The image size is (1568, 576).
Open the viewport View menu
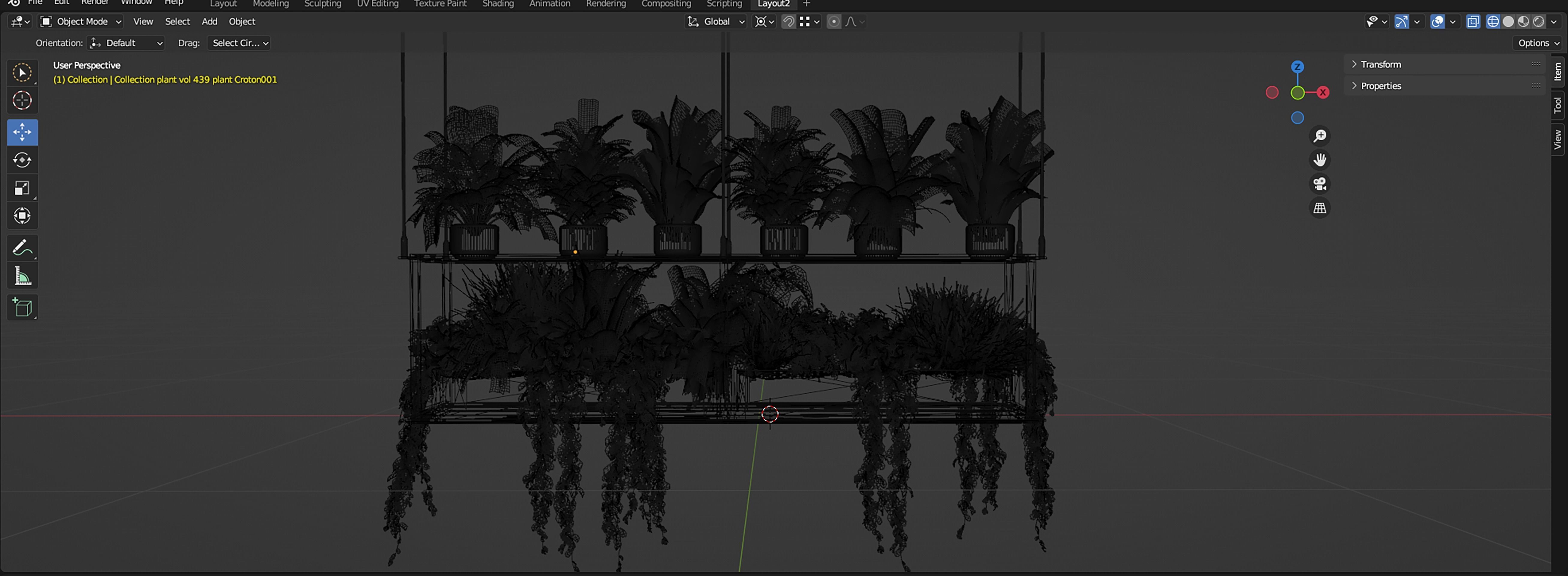(143, 22)
